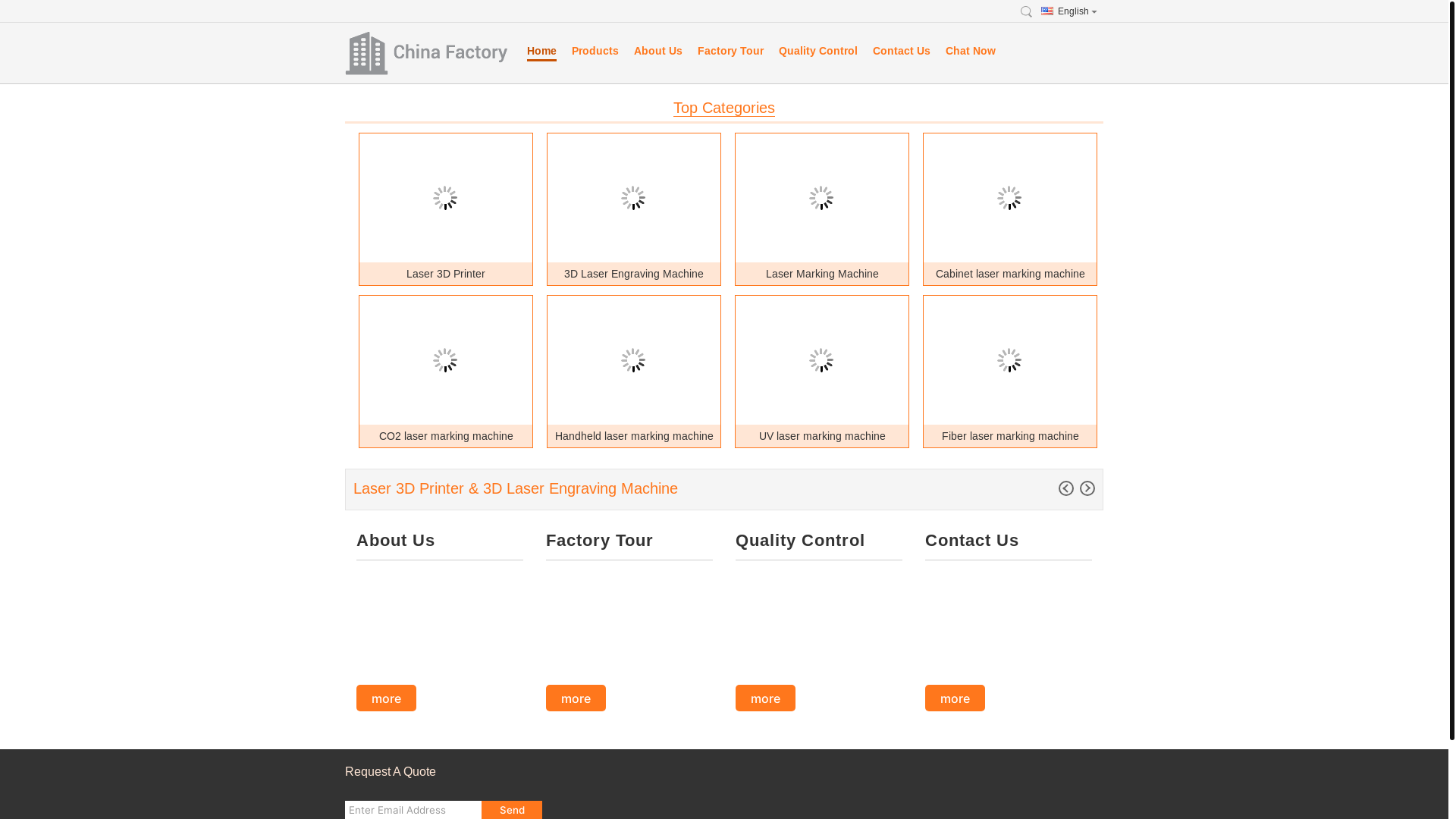Click the Laser Marking Machine label
Image resolution: width=1456 pixels, height=819 pixels.
coord(822,274)
